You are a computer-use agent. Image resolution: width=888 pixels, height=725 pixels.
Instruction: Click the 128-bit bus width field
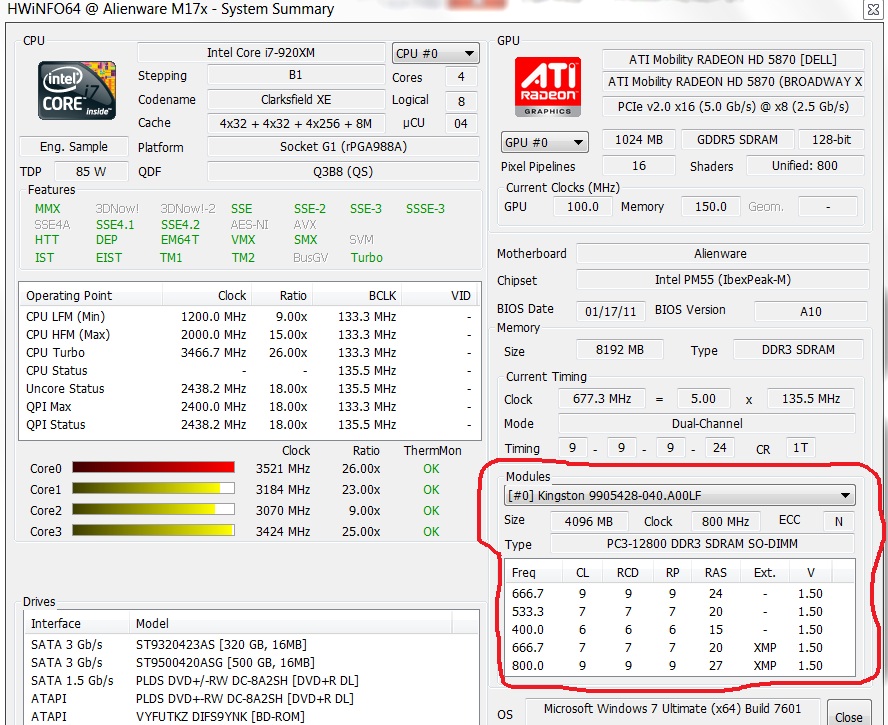coord(831,140)
